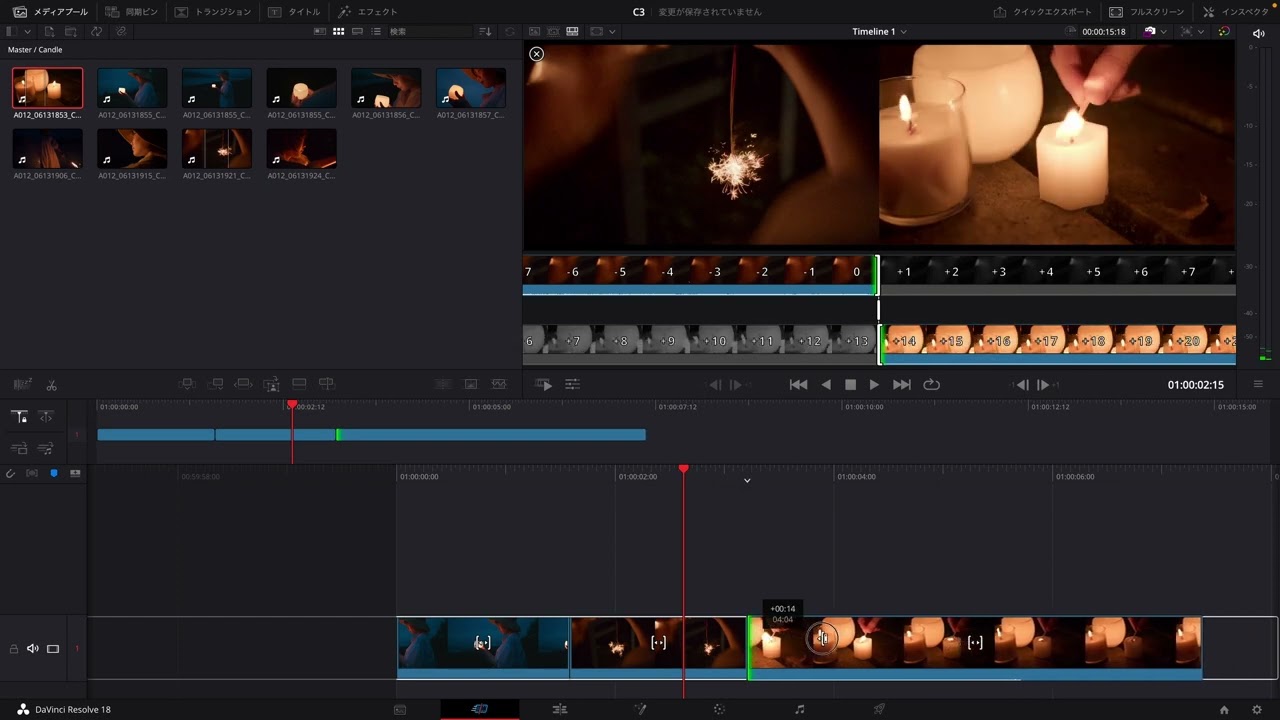This screenshot has width=1280, height=720.
Task: Open the media pool sort dropdown
Action: (x=486, y=32)
